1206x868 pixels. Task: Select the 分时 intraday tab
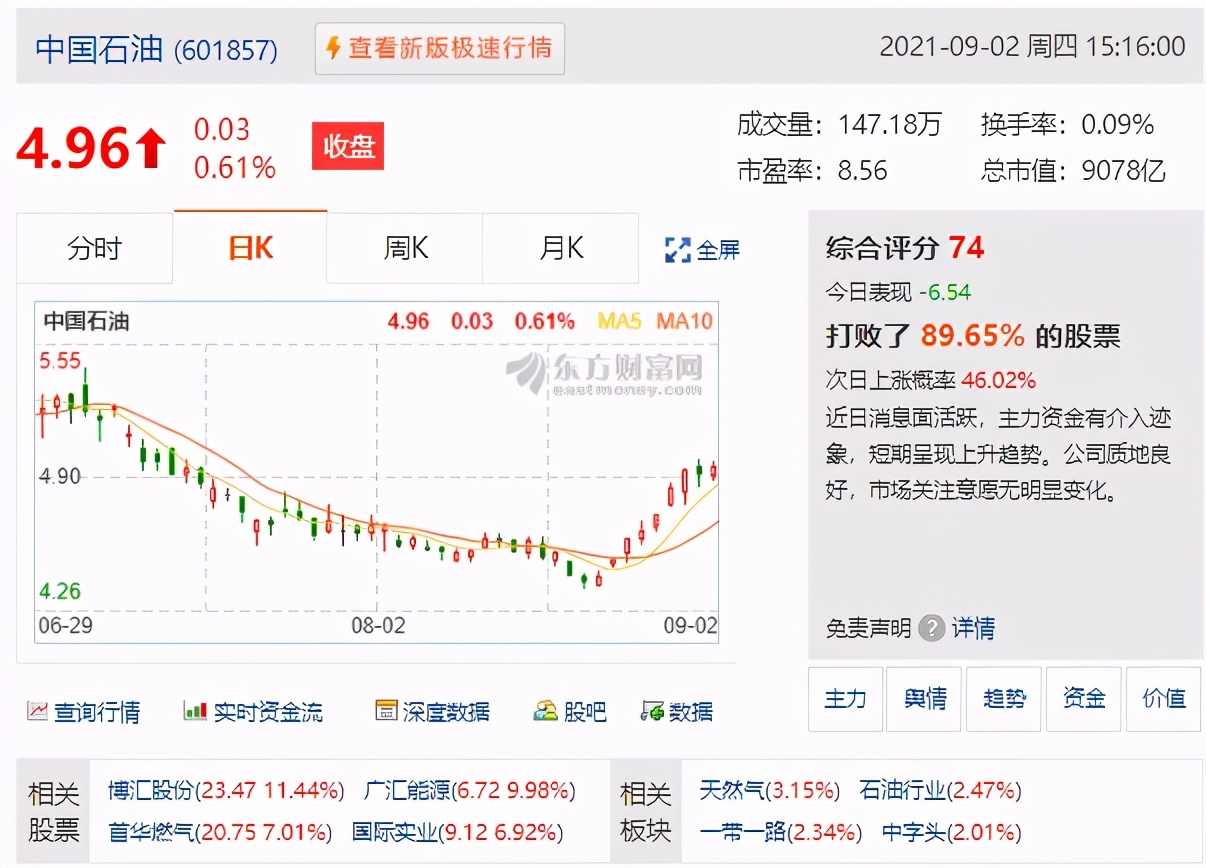(94, 248)
